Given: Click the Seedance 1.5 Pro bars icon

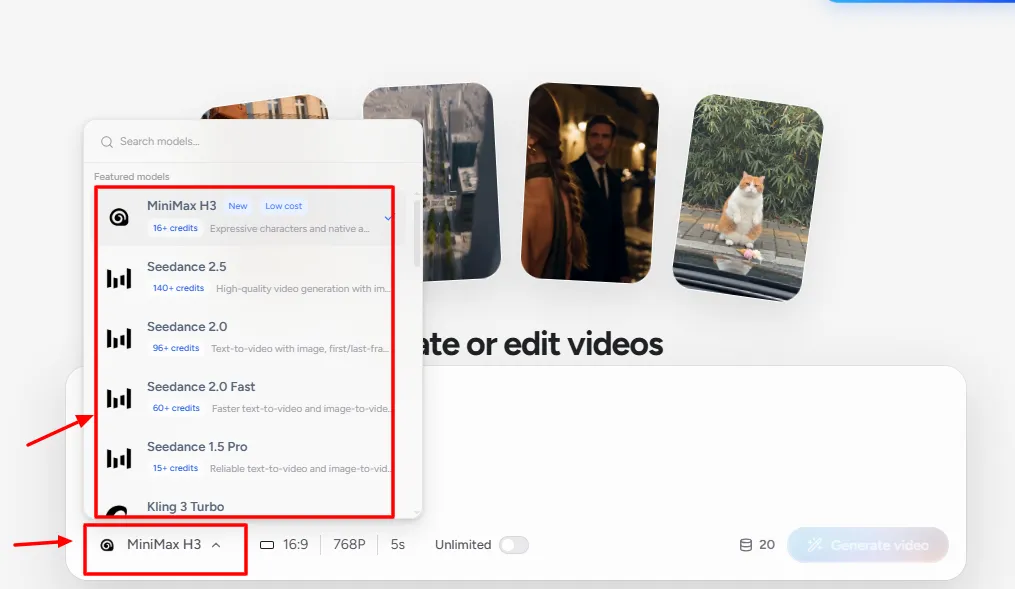Looking at the screenshot, I should coord(119,458).
